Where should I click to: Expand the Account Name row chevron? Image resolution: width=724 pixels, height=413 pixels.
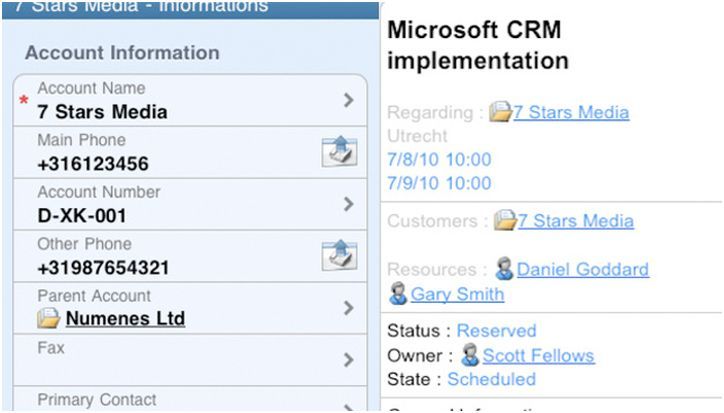[348, 100]
